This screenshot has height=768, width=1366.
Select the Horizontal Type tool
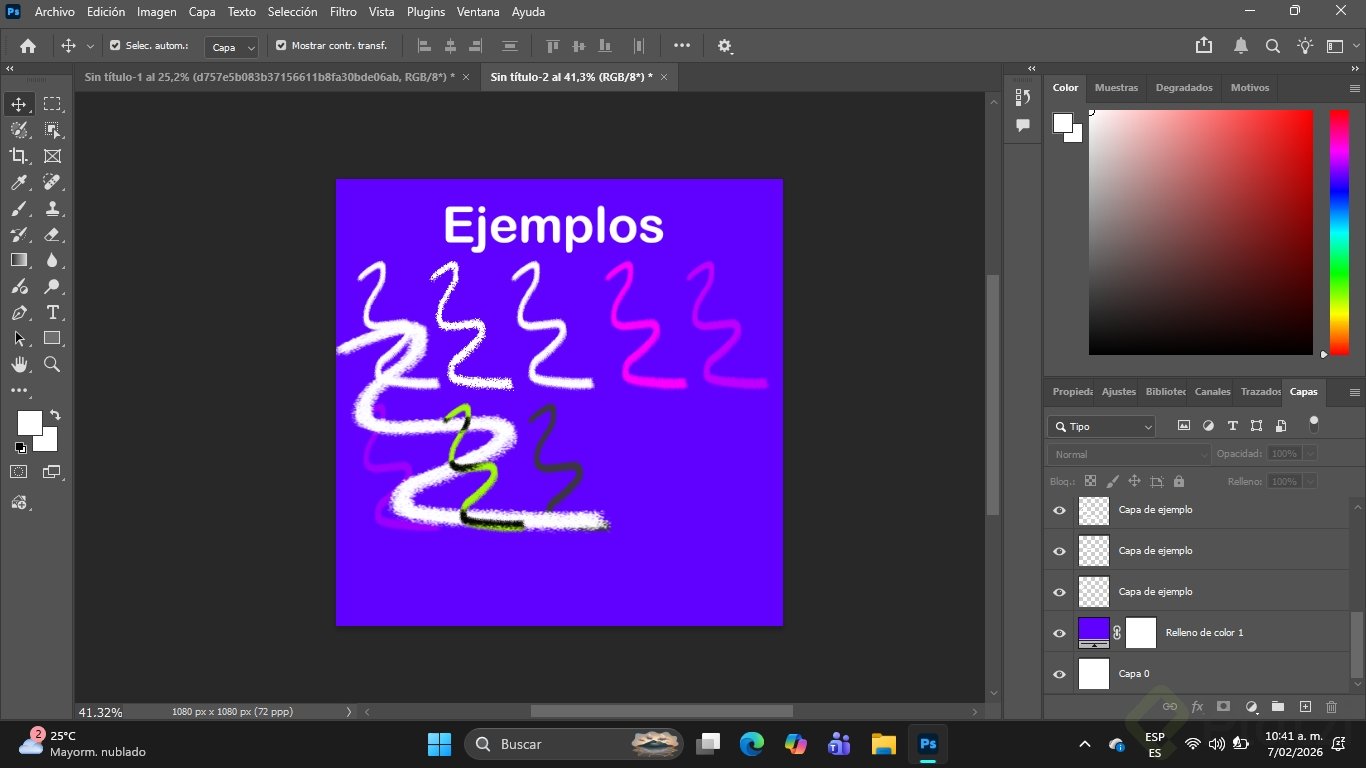pyautogui.click(x=52, y=313)
